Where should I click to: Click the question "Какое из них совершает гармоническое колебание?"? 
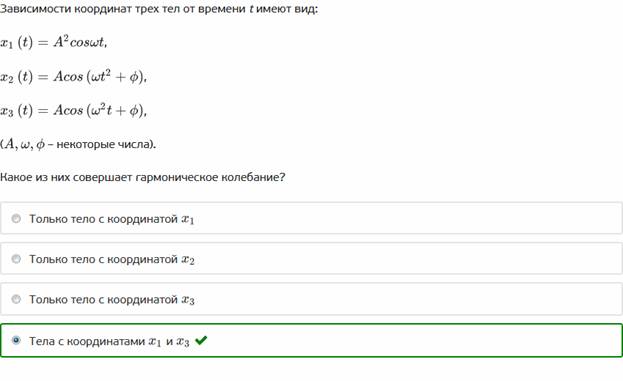pos(143,177)
